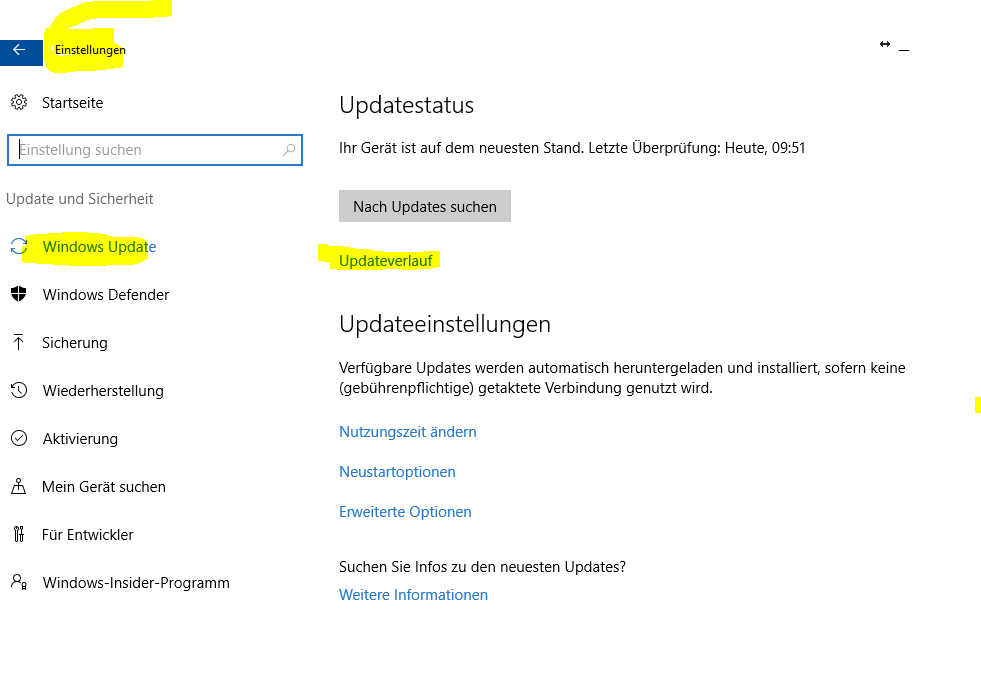Click the Einstellungen window title
Viewport: 981px width, 697px height.
[x=90, y=50]
